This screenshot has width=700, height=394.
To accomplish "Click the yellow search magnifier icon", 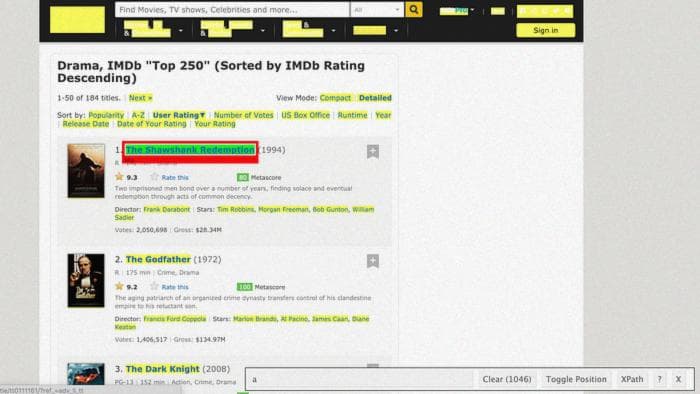I will coord(414,9).
